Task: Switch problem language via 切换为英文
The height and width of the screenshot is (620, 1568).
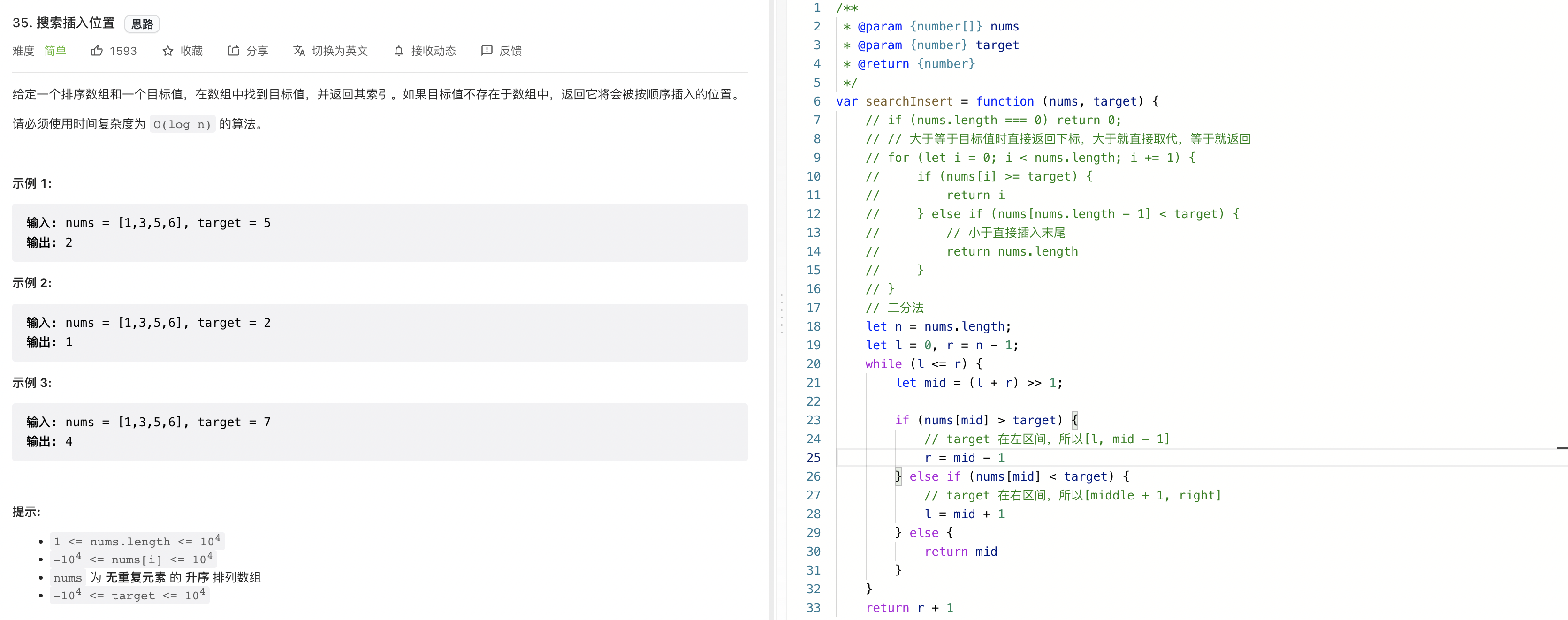Action: click(x=340, y=51)
